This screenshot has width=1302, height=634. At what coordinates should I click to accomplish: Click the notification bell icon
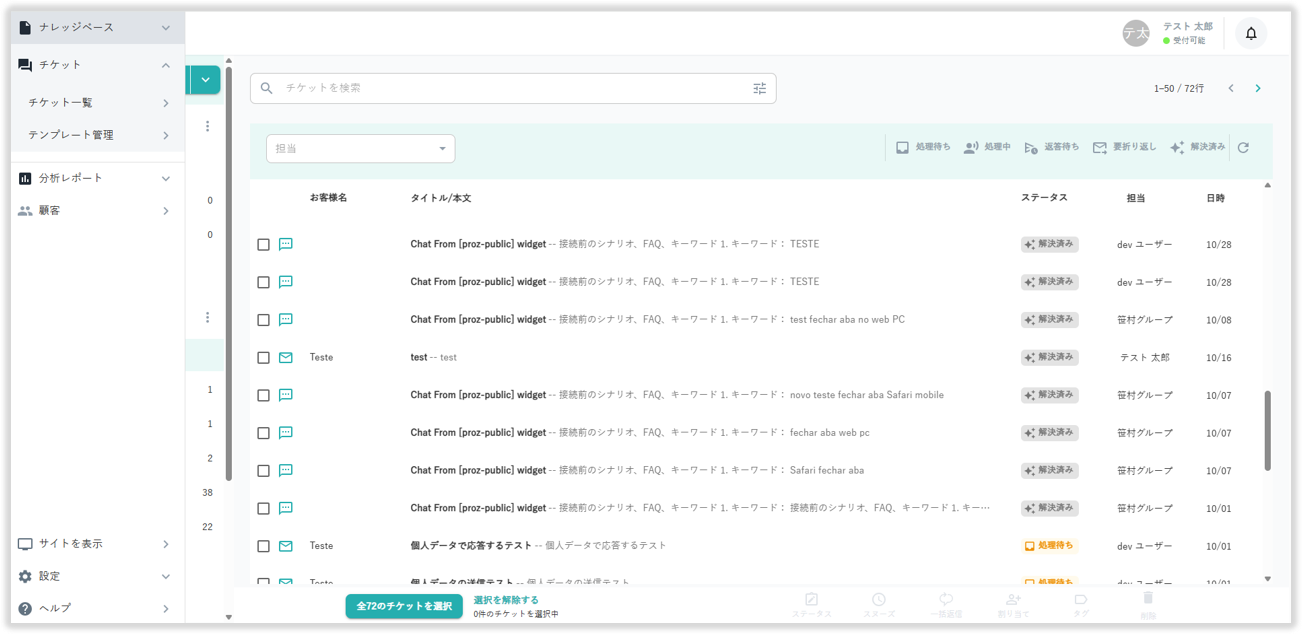tap(1250, 33)
